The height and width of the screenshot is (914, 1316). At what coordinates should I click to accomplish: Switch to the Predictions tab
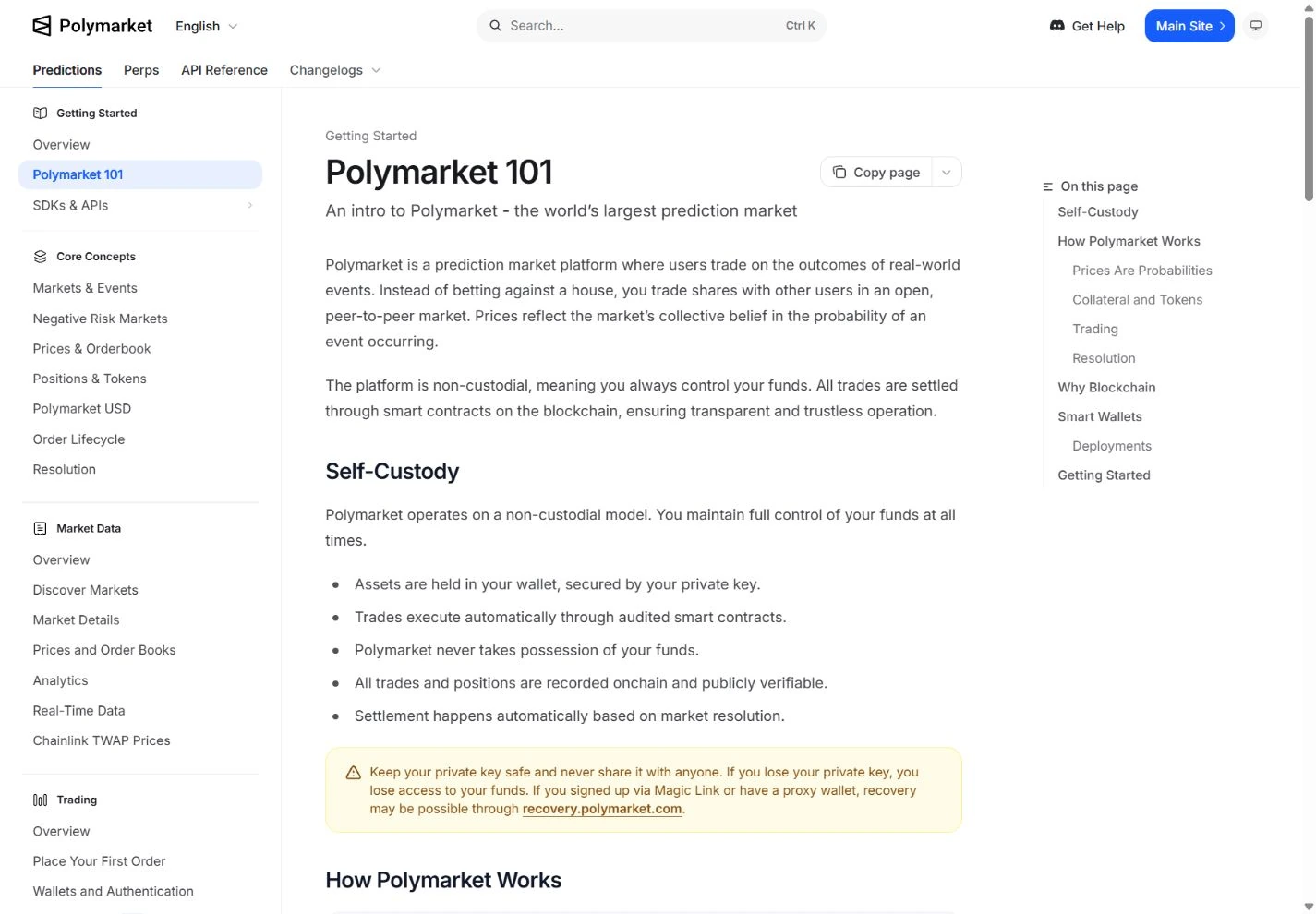67,70
